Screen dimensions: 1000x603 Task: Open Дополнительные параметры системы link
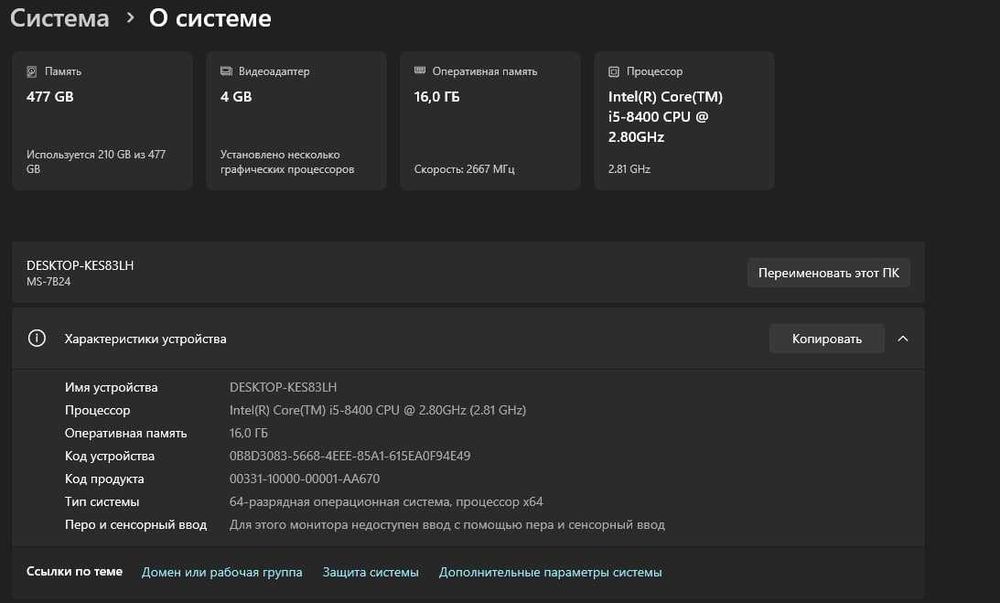click(x=550, y=572)
